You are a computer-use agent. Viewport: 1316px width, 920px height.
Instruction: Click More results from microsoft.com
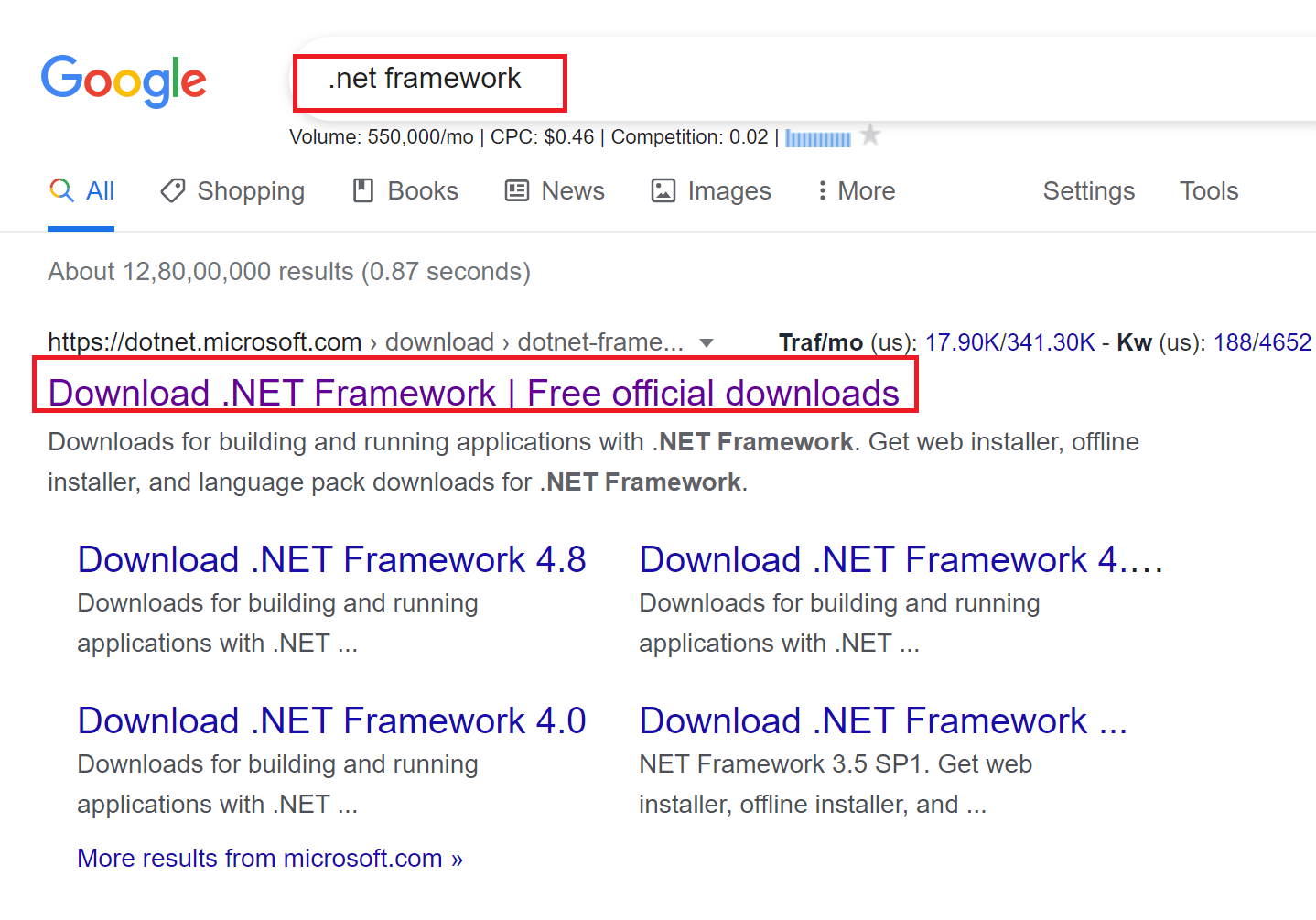click(x=269, y=858)
